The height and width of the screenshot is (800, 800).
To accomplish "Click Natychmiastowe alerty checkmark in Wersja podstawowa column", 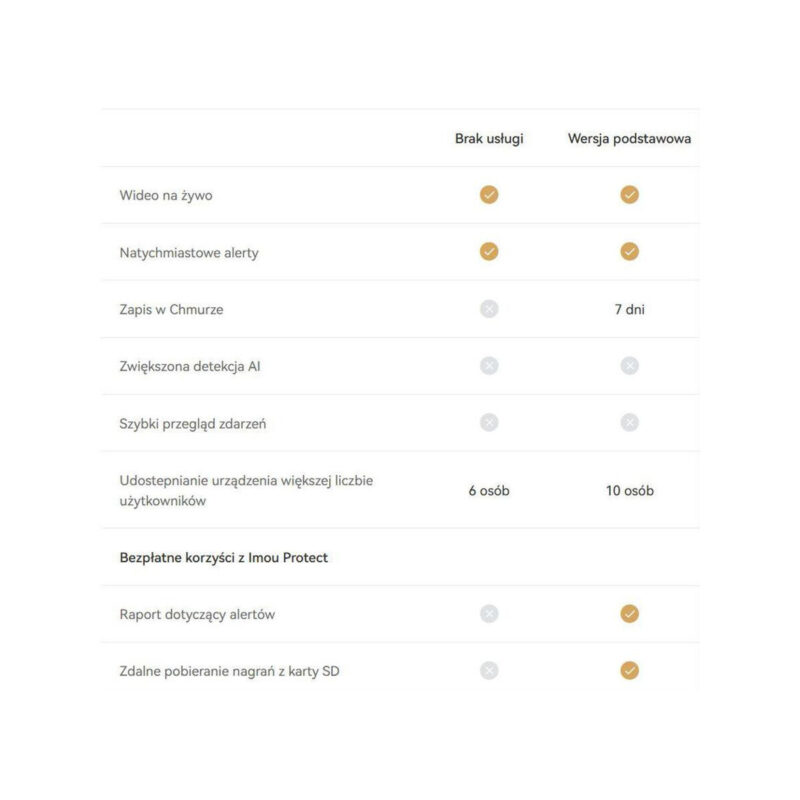I will click(629, 252).
